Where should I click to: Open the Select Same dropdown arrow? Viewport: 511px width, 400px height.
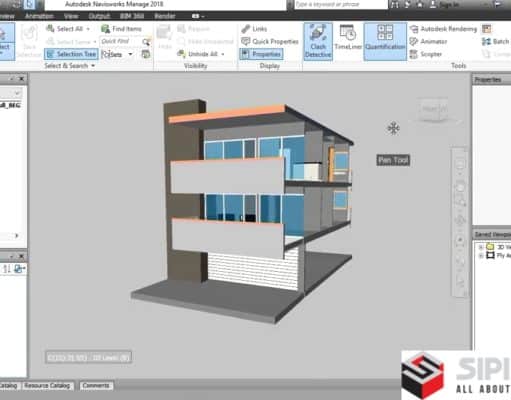point(95,42)
